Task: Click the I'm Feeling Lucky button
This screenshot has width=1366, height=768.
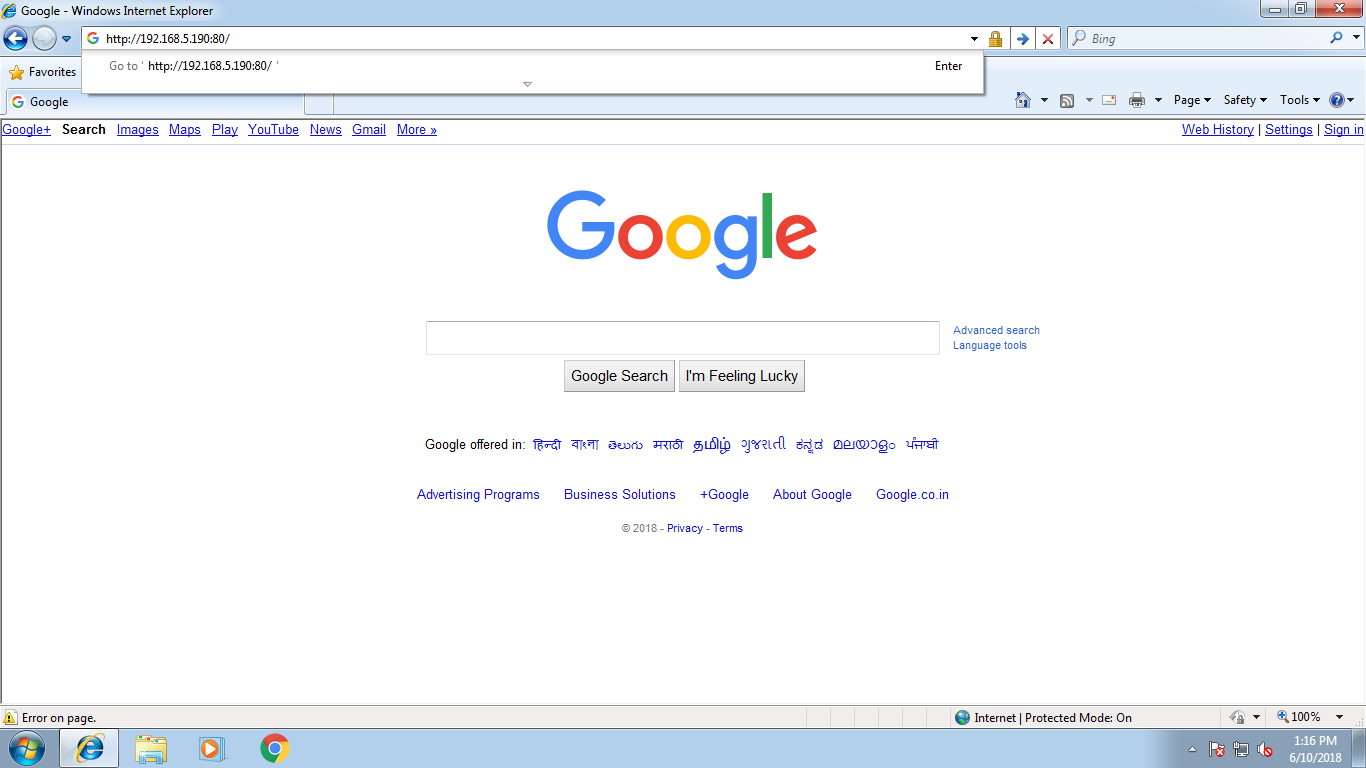Action: point(742,376)
